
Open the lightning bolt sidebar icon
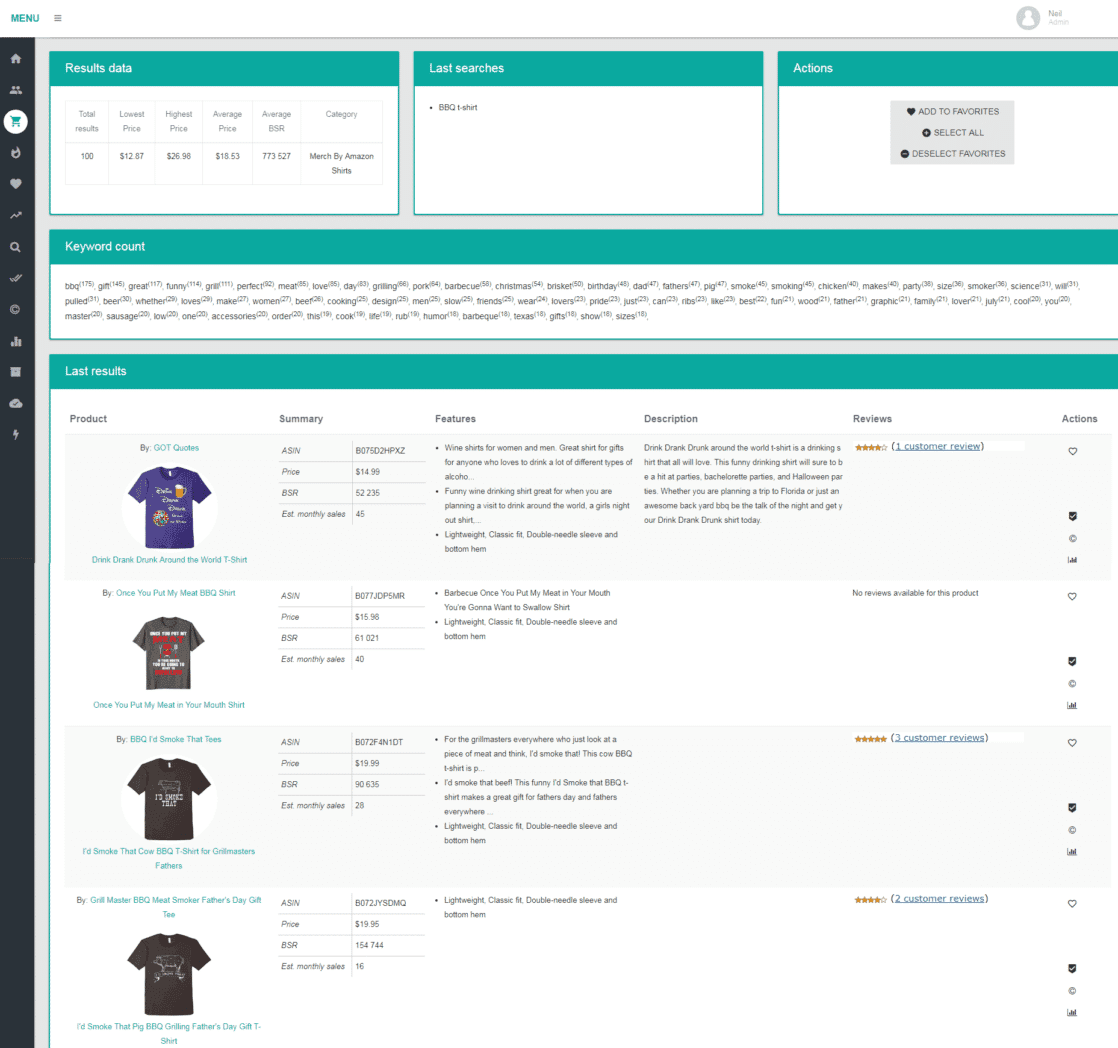coord(16,435)
